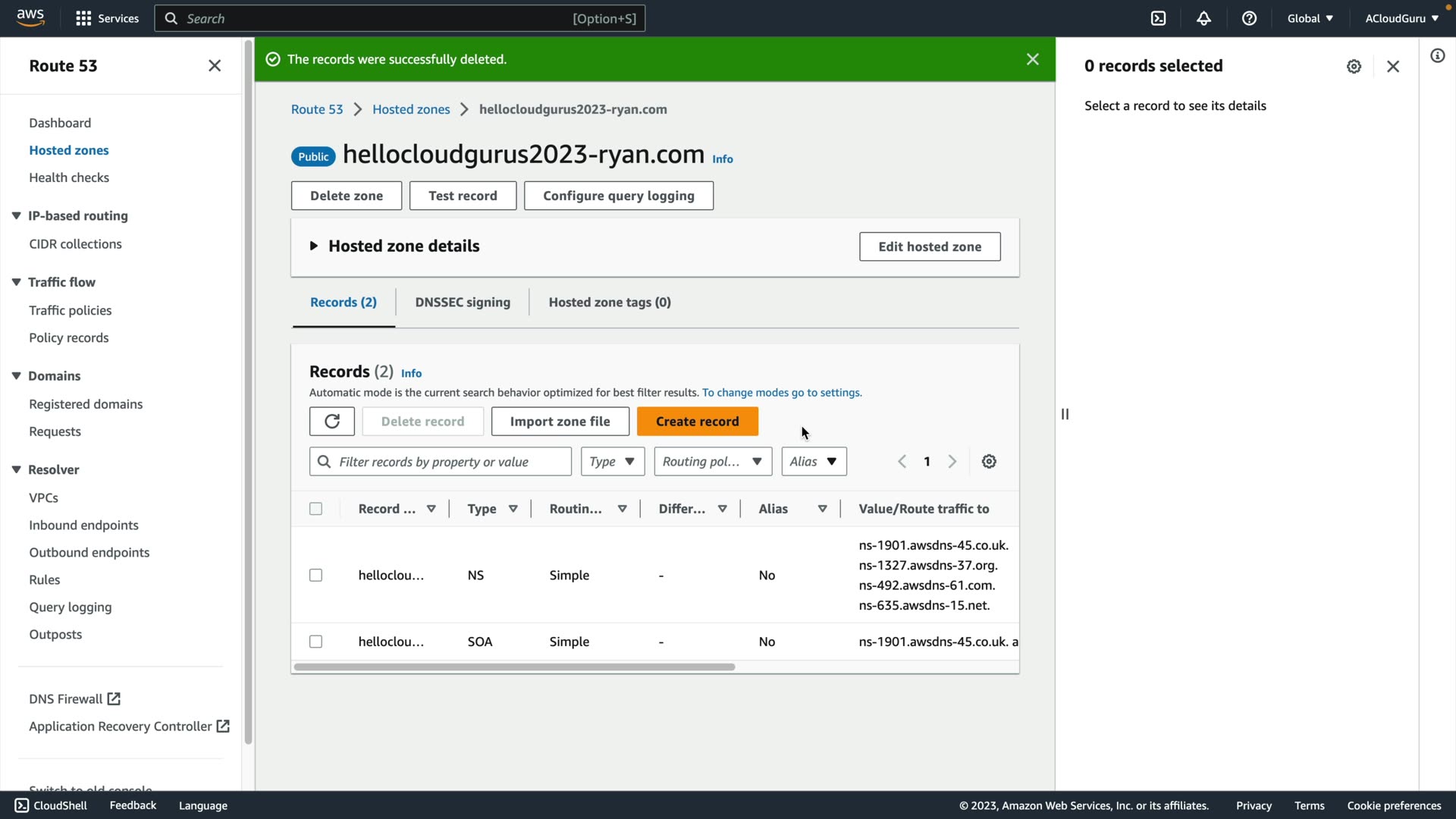
Task: Open CloudShell from top navigation icon
Action: (1158, 18)
